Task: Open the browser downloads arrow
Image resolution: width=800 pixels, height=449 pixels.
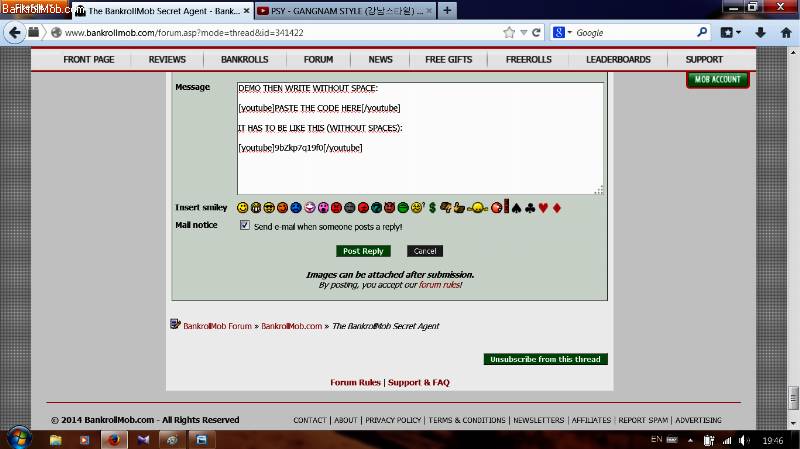Action: (760, 33)
